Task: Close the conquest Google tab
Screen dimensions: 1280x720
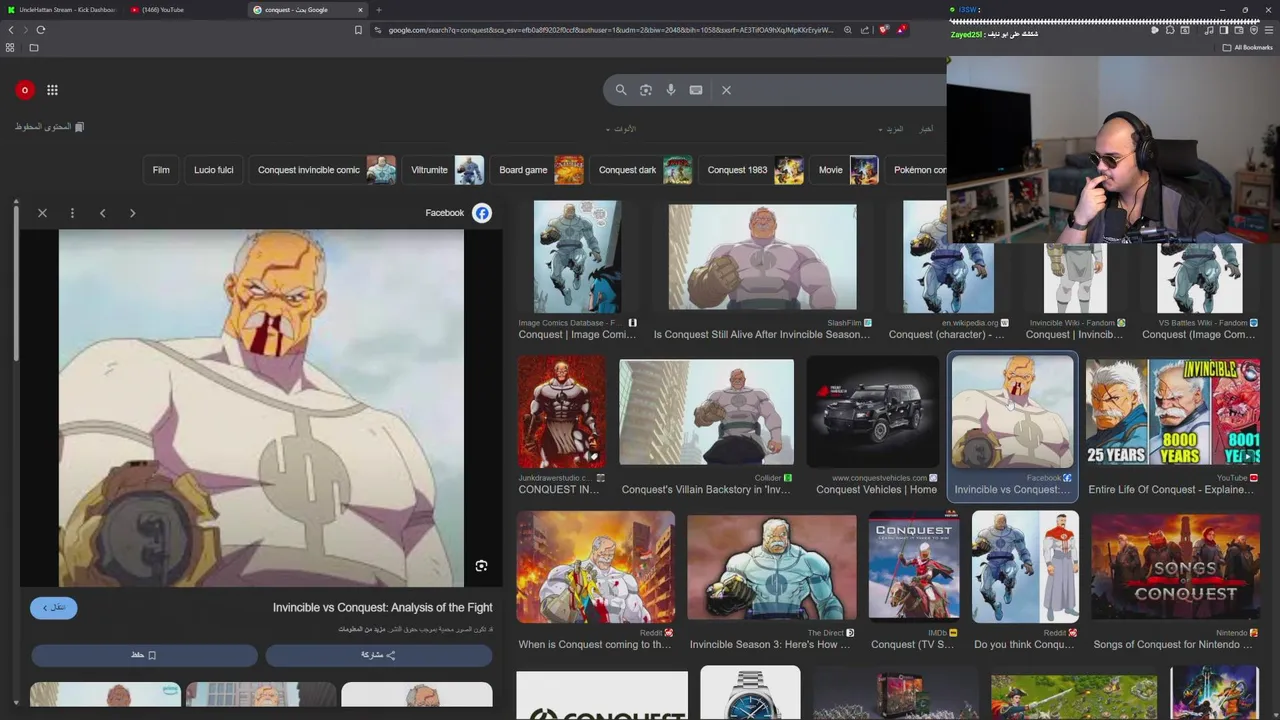Action: (x=360, y=10)
